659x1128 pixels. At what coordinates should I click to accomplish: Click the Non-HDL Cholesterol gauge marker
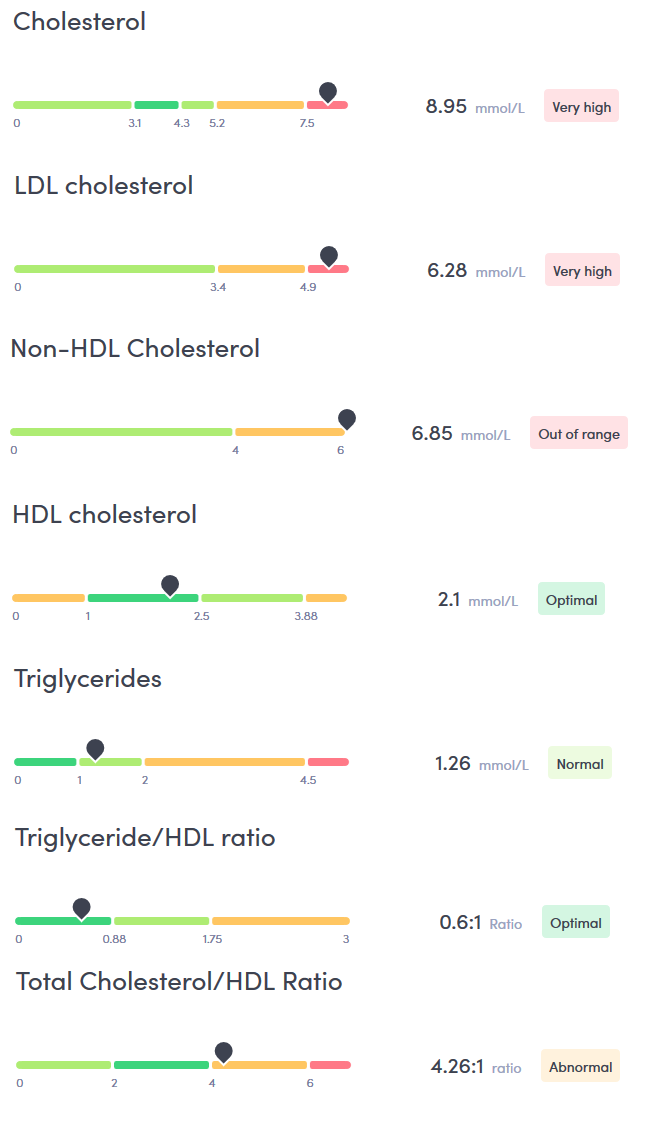(x=346, y=419)
